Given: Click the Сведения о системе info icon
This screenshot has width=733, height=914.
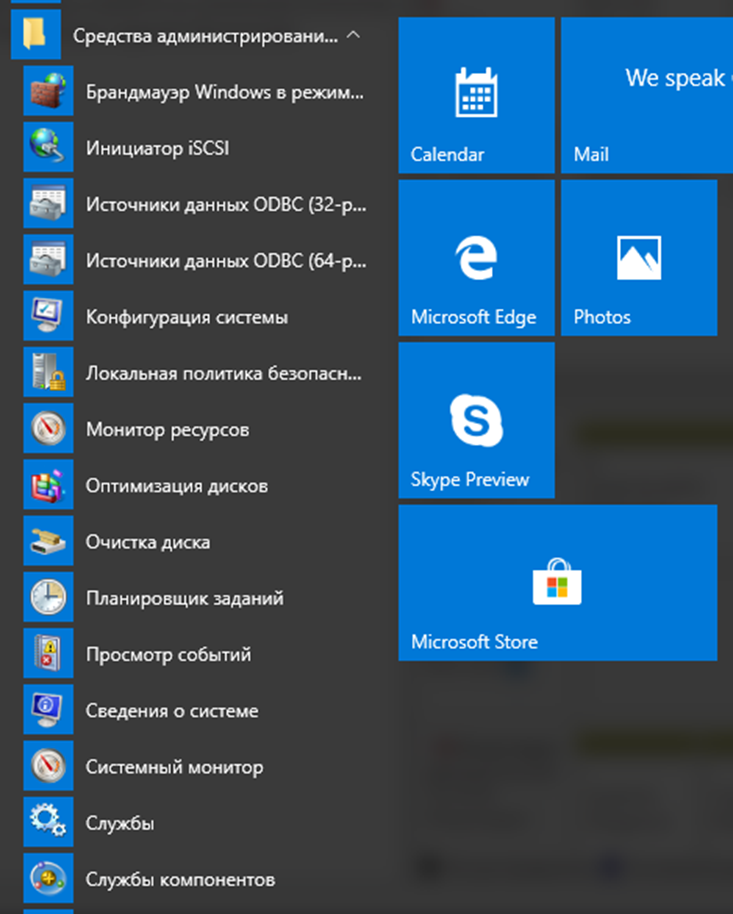Looking at the screenshot, I should (x=48, y=709).
